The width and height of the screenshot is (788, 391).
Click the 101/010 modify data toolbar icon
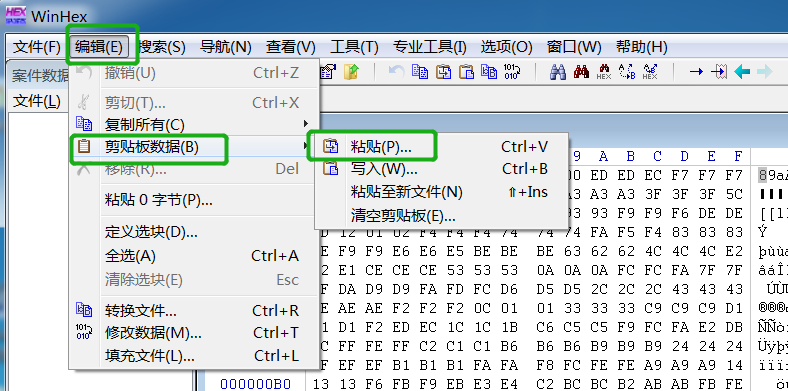[x=512, y=72]
